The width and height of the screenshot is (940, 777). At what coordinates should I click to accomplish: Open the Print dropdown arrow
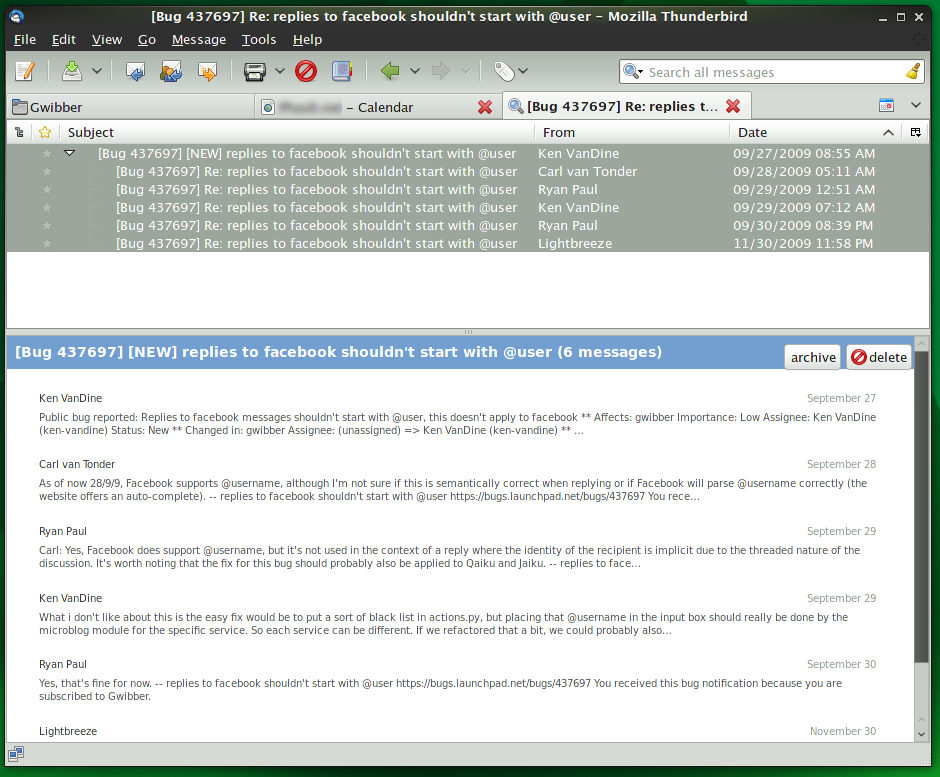tap(279, 71)
